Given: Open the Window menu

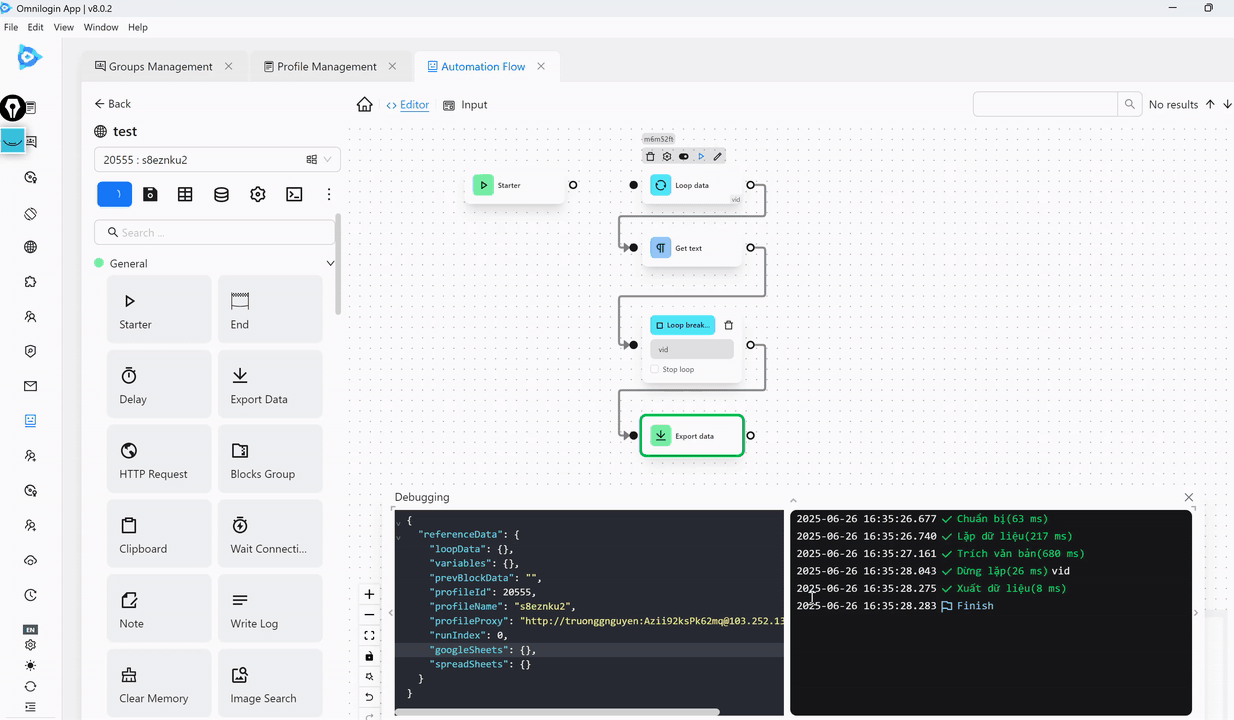Looking at the screenshot, I should (x=100, y=27).
